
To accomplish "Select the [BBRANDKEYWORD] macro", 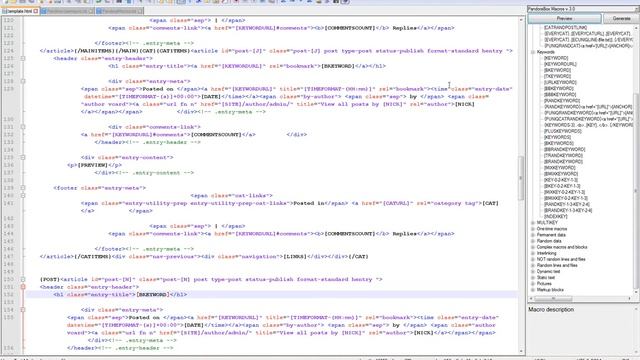I will [x=564, y=149].
